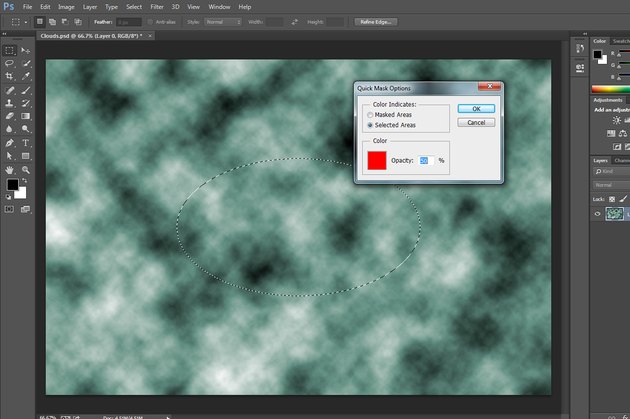Viewport: 630px width, 419px height.
Task: Select the History Brush tool
Action: click(25, 103)
